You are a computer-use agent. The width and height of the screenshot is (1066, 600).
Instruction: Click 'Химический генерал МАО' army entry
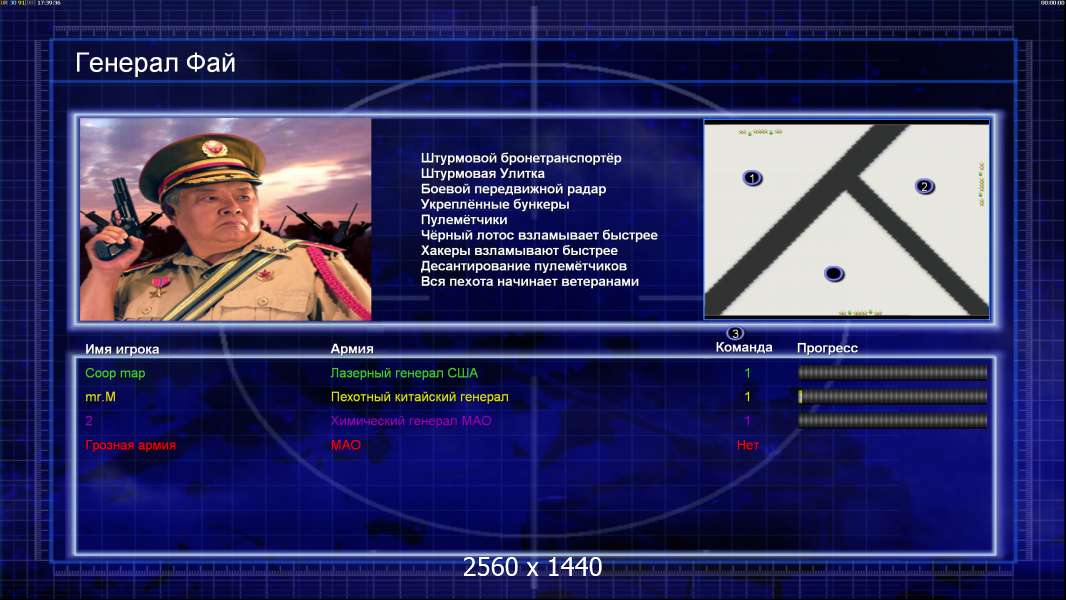[x=411, y=421]
